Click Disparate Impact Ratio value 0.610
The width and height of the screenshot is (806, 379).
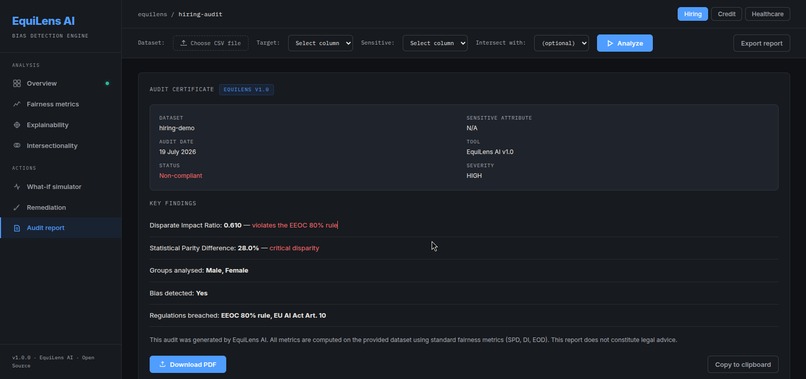(x=232, y=225)
